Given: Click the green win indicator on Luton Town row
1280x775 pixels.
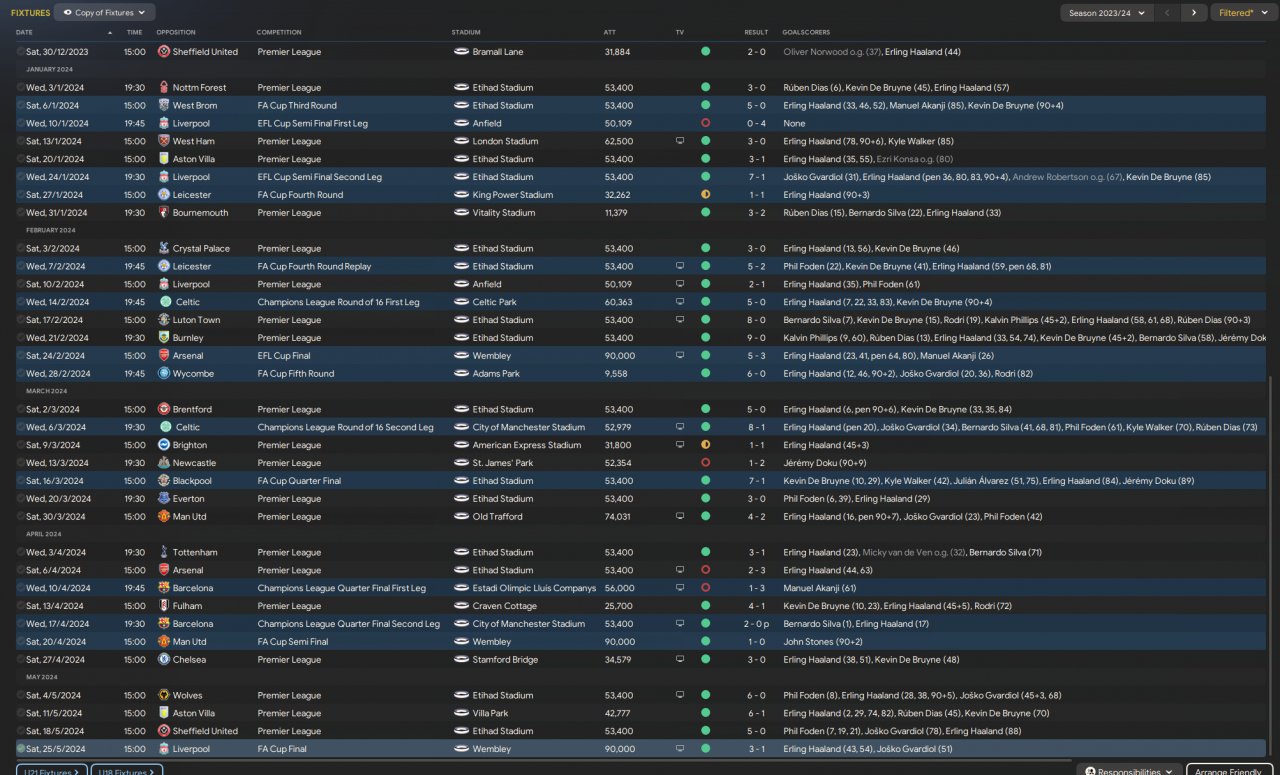Looking at the screenshot, I should 705,320.
